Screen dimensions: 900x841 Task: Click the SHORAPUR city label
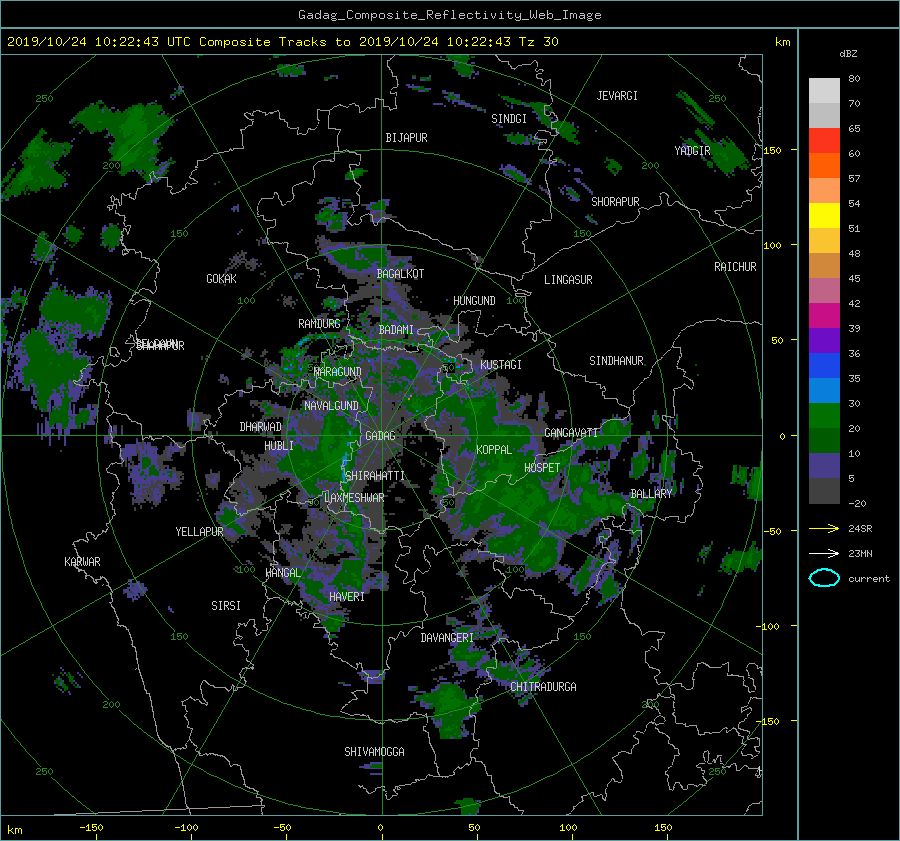615,202
